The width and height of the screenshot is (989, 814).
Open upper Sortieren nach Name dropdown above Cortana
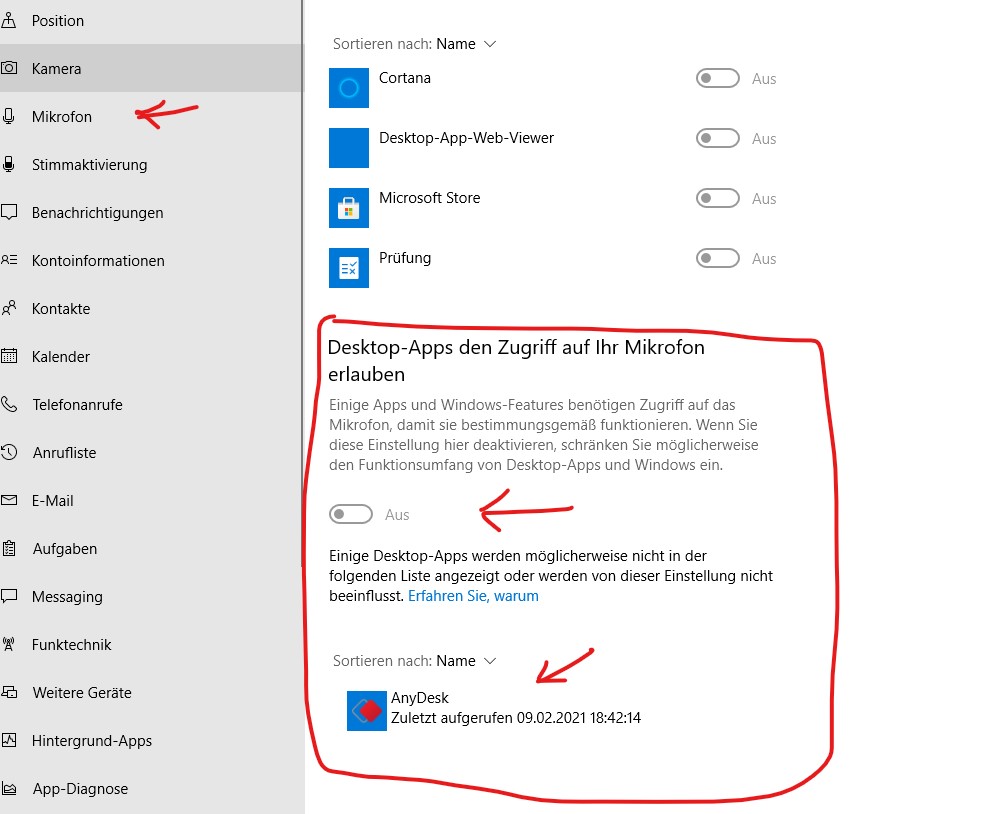(x=414, y=44)
